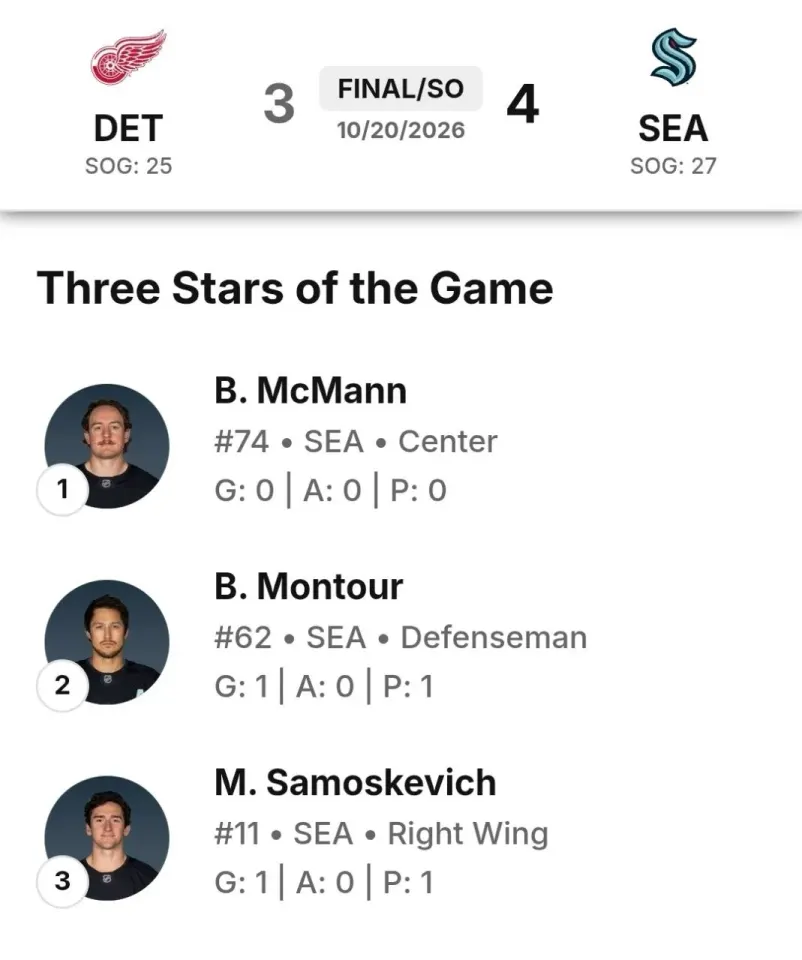Tap the DET team abbreviation
This screenshot has height=960, width=802.
pyautogui.click(x=129, y=129)
